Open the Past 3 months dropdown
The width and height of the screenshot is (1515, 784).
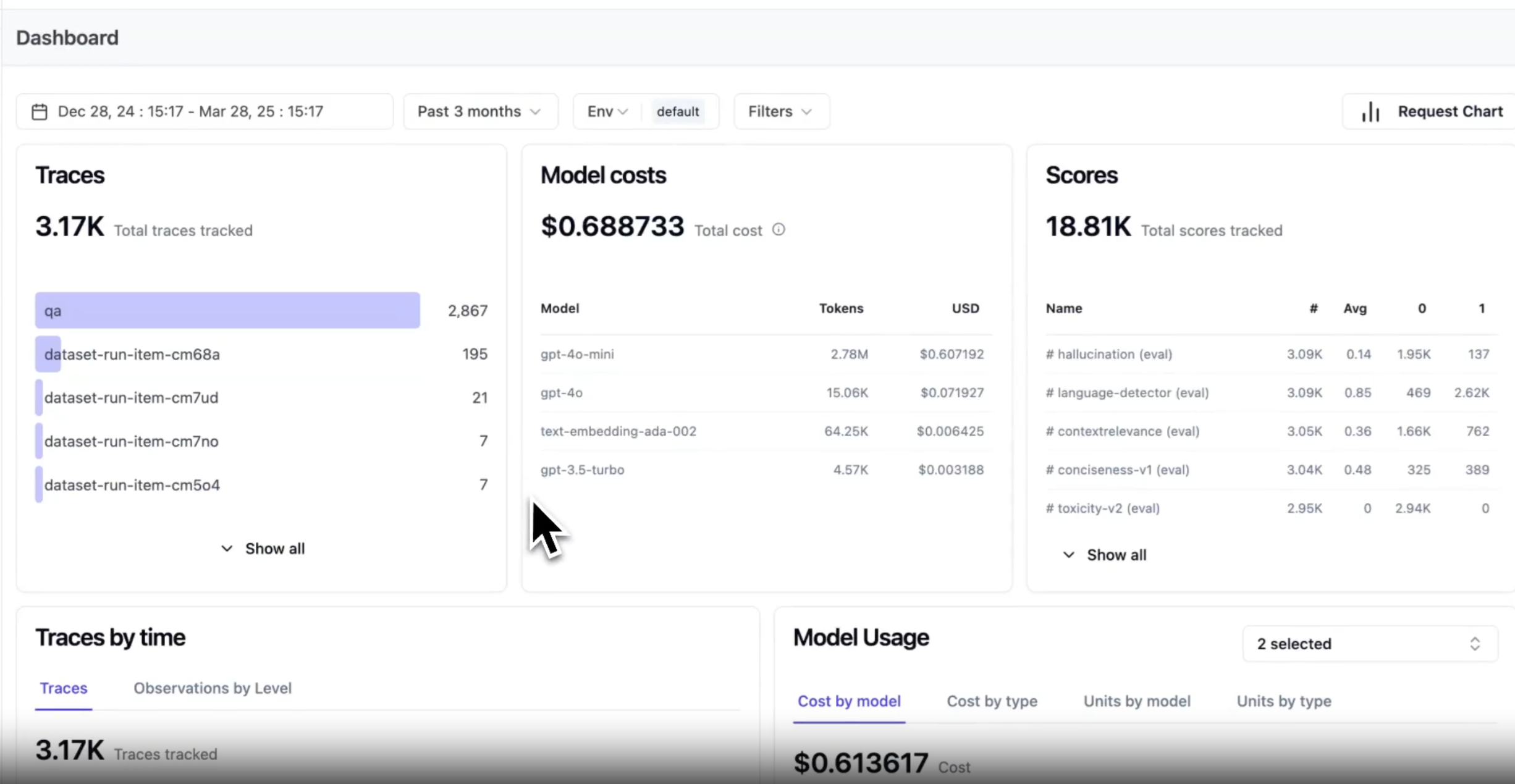pos(480,112)
